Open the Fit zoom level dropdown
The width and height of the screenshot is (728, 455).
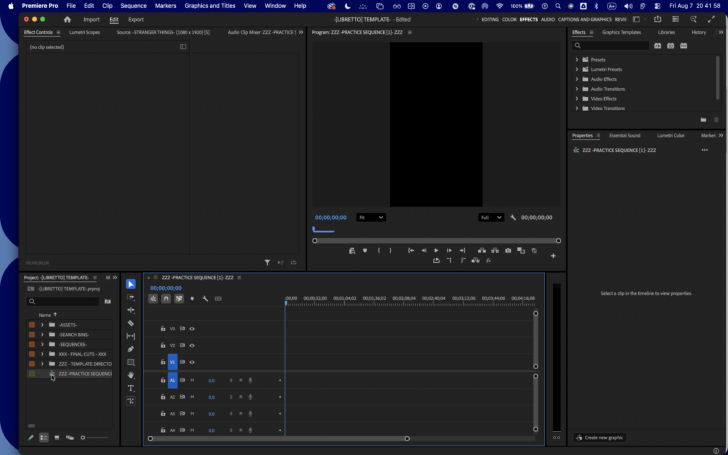370,217
